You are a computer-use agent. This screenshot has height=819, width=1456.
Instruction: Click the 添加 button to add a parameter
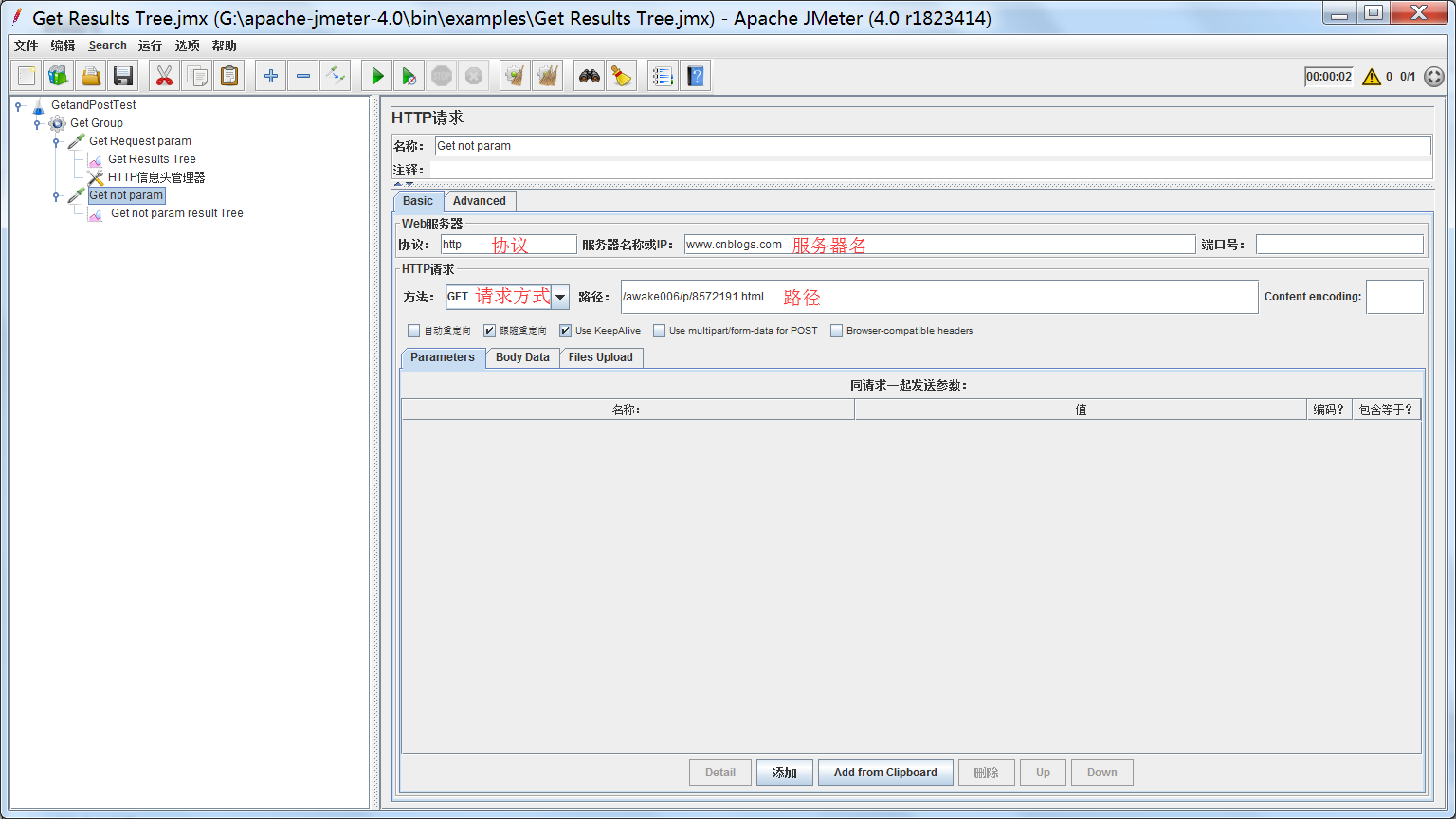coord(784,772)
